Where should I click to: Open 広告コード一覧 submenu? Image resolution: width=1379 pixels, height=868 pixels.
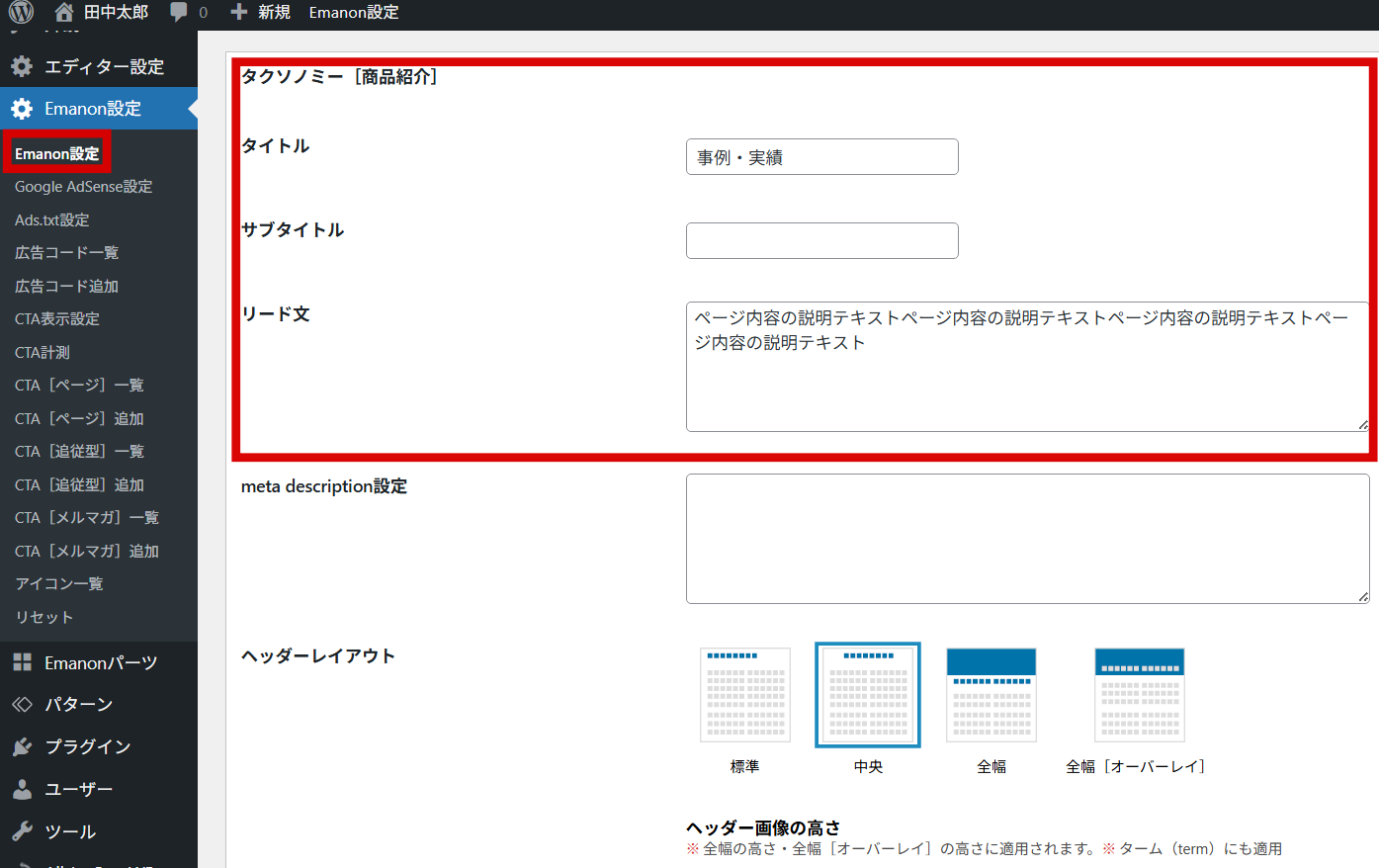[66, 253]
